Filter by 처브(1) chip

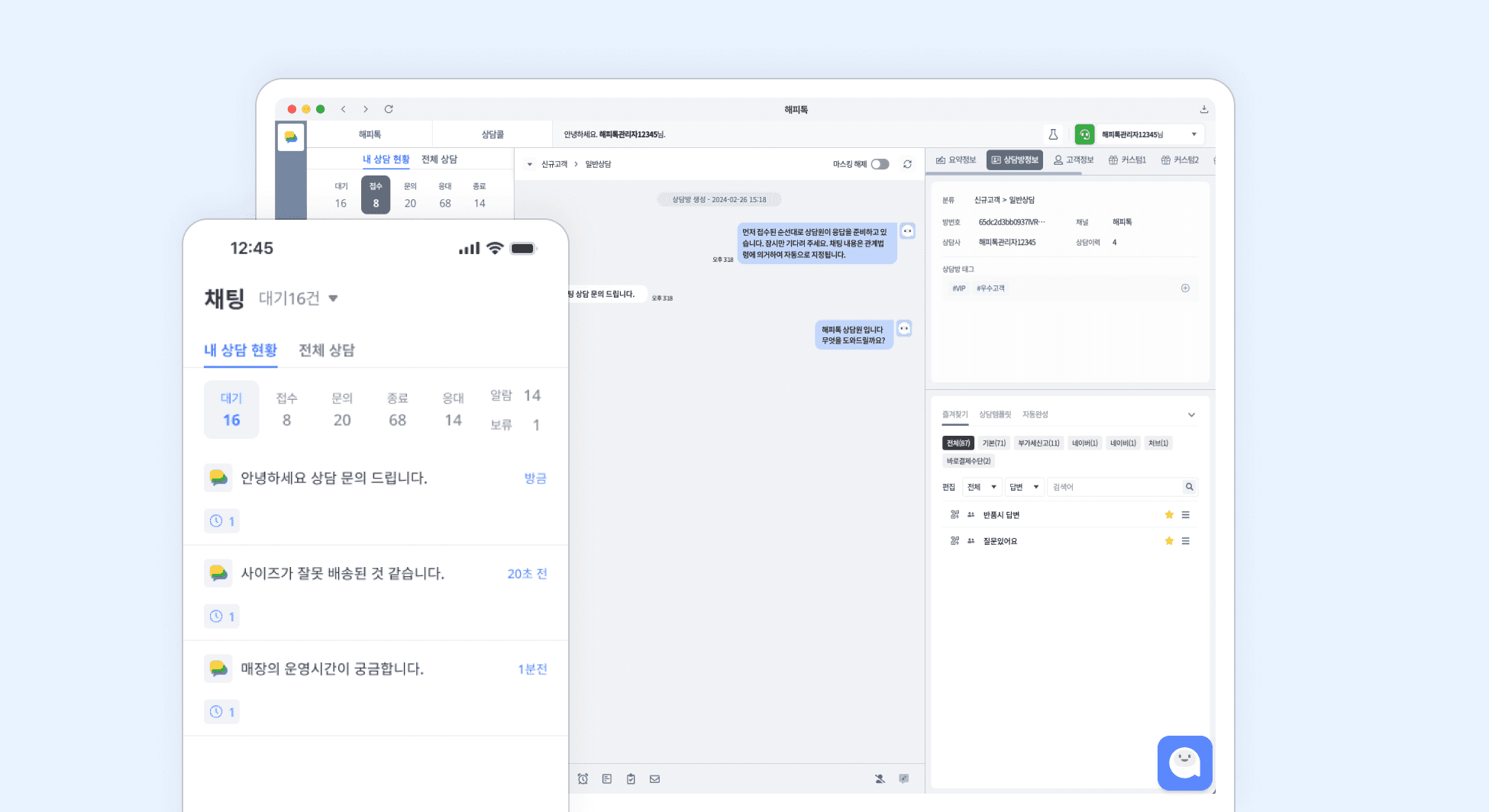coord(1158,443)
